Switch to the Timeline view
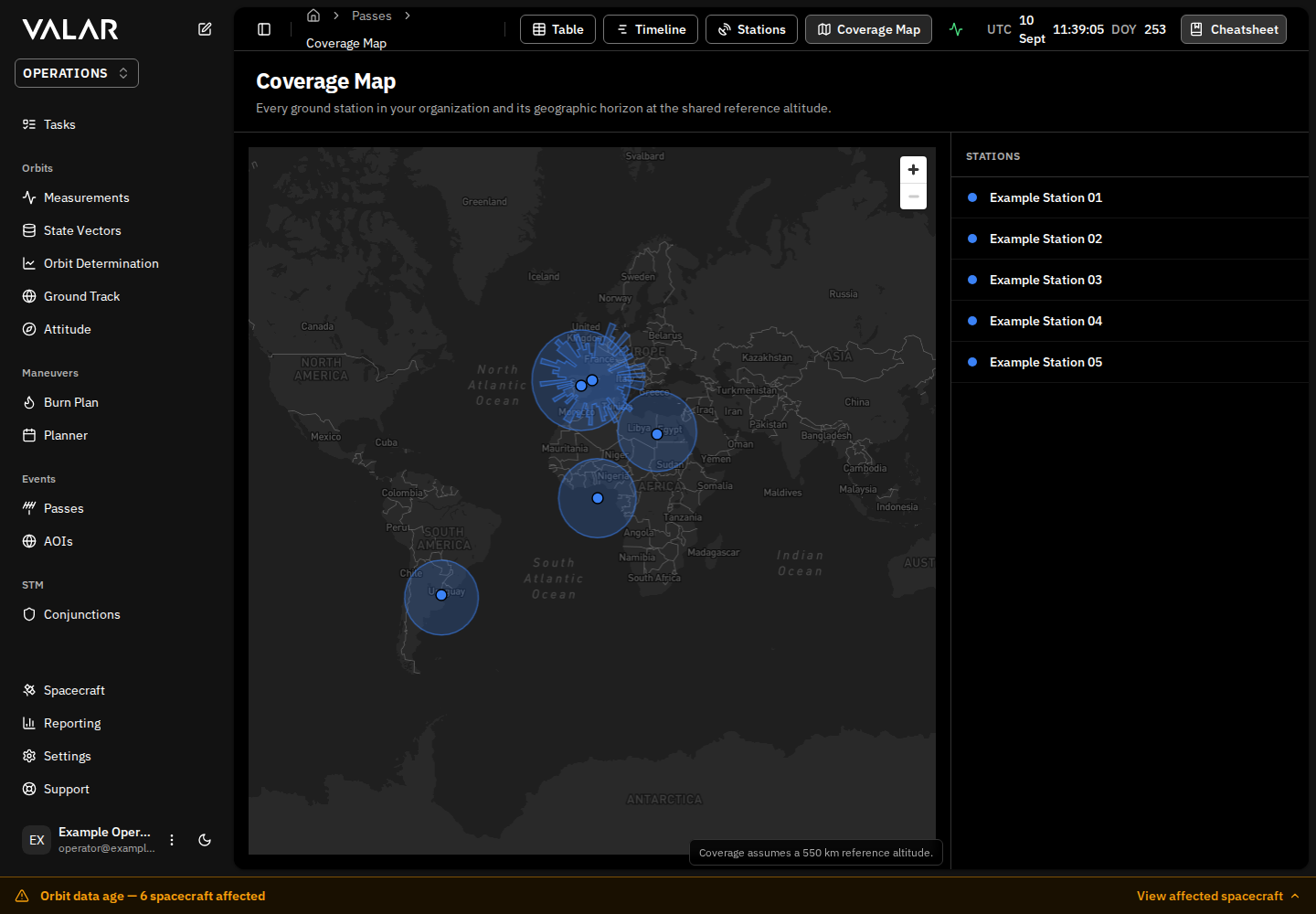The image size is (1316, 914). tap(651, 29)
